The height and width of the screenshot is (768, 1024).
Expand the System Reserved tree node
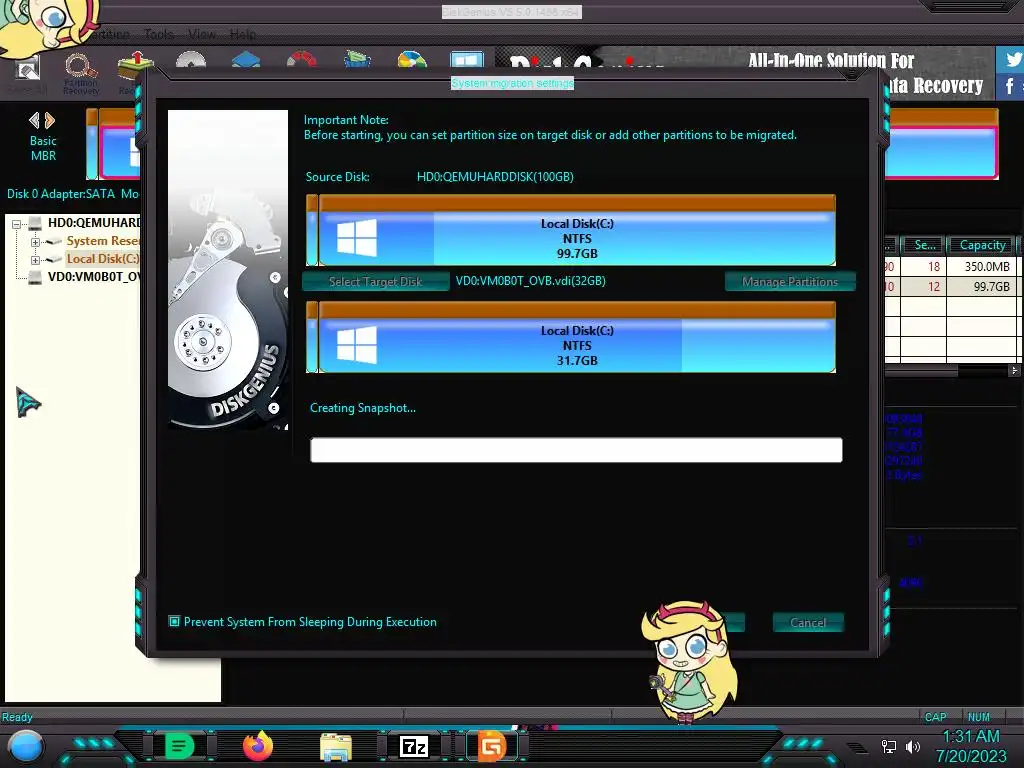(35, 242)
